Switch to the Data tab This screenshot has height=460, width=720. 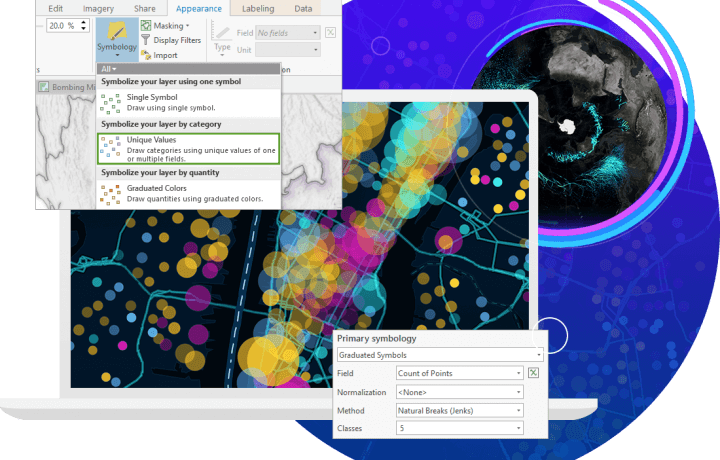[303, 8]
